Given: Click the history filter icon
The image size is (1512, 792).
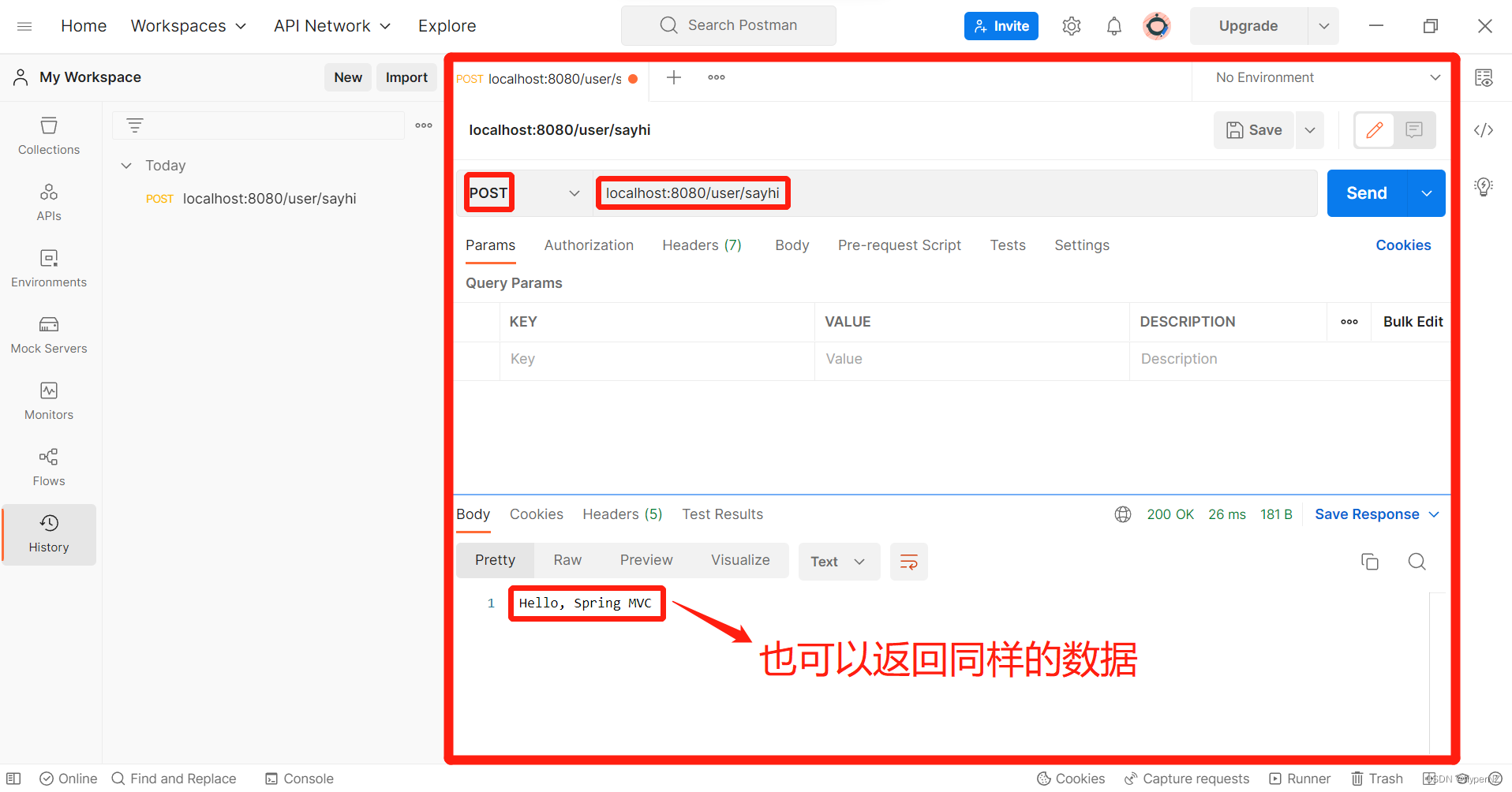Looking at the screenshot, I should click(x=135, y=125).
